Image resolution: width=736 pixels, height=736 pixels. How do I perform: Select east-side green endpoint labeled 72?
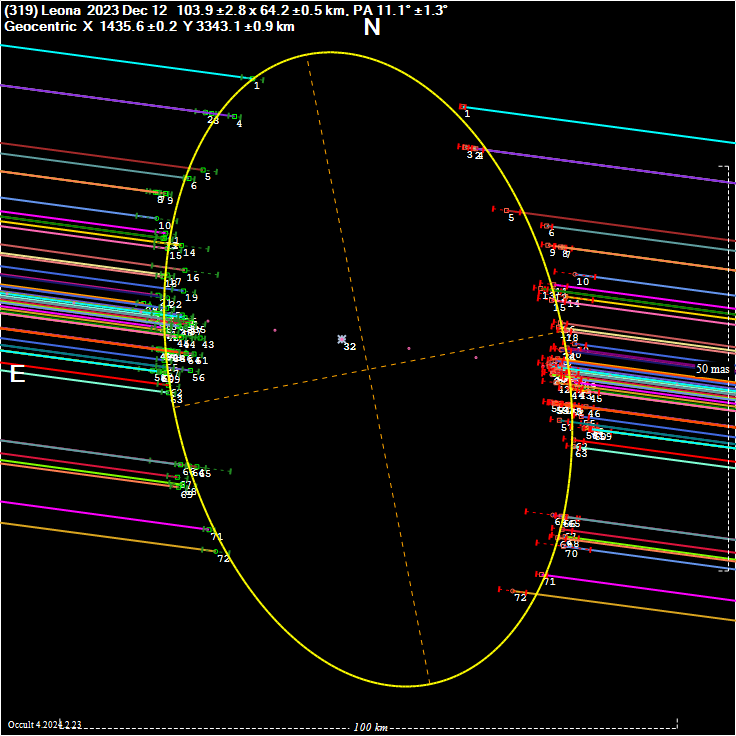pyautogui.click(x=215, y=552)
